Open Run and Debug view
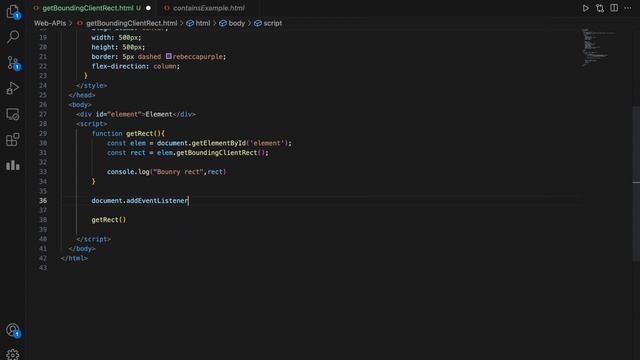The image size is (640, 360). coord(13,88)
